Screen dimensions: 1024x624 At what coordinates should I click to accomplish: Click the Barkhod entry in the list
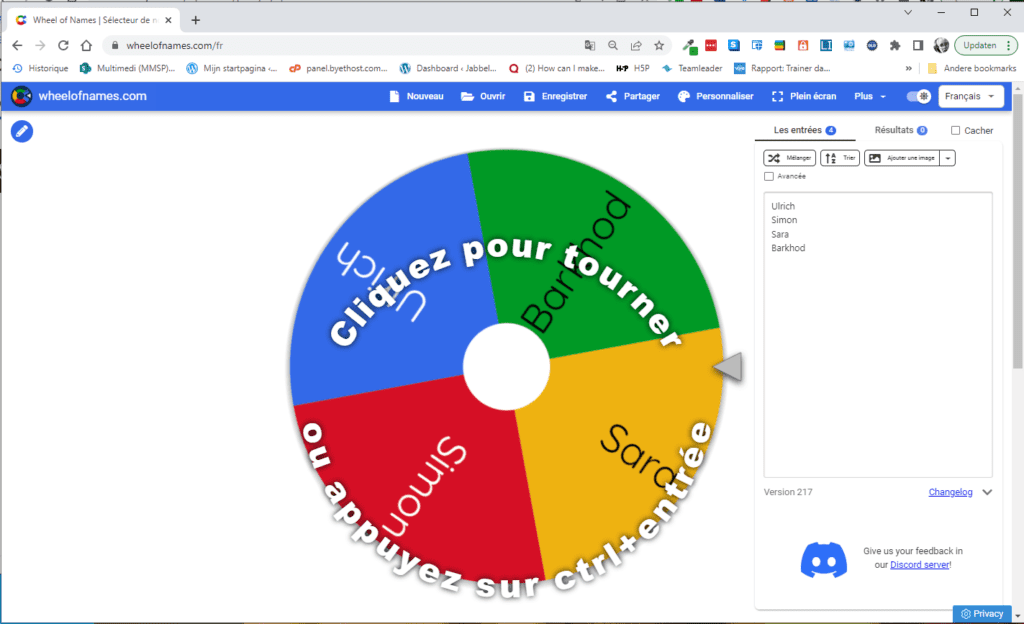788,248
